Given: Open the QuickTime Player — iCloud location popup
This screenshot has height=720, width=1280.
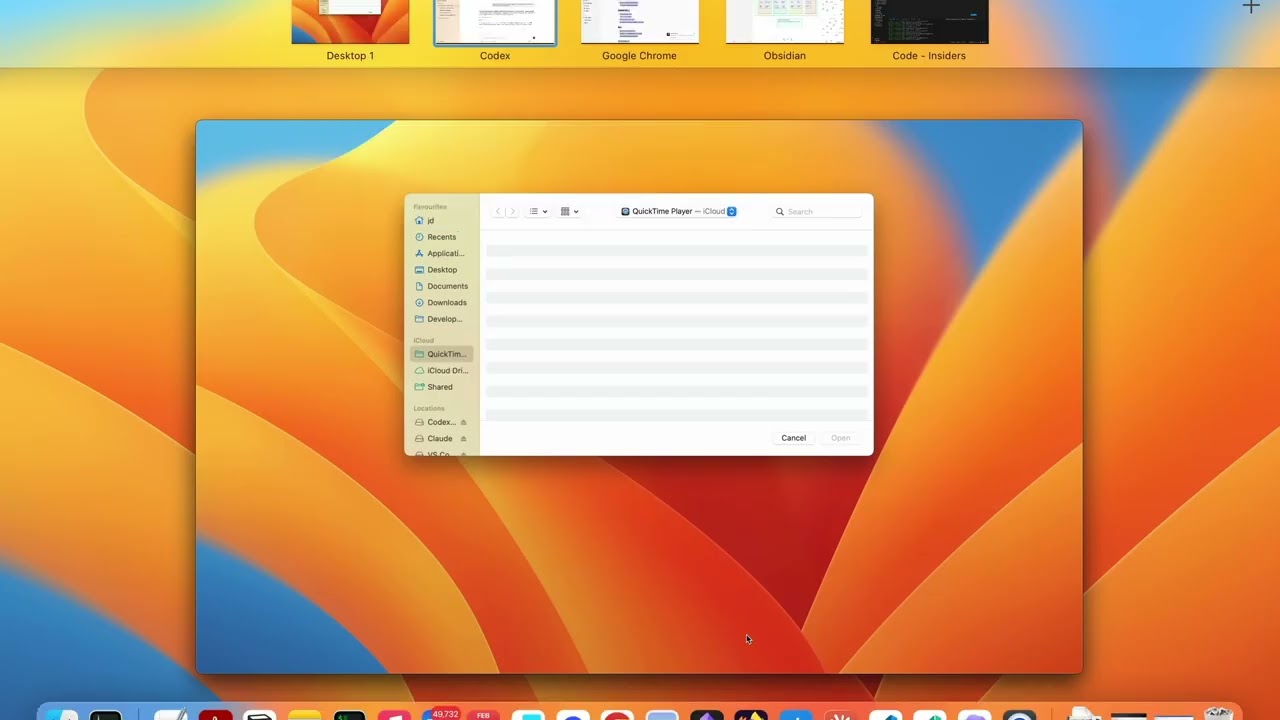Looking at the screenshot, I should coord(678,211).
